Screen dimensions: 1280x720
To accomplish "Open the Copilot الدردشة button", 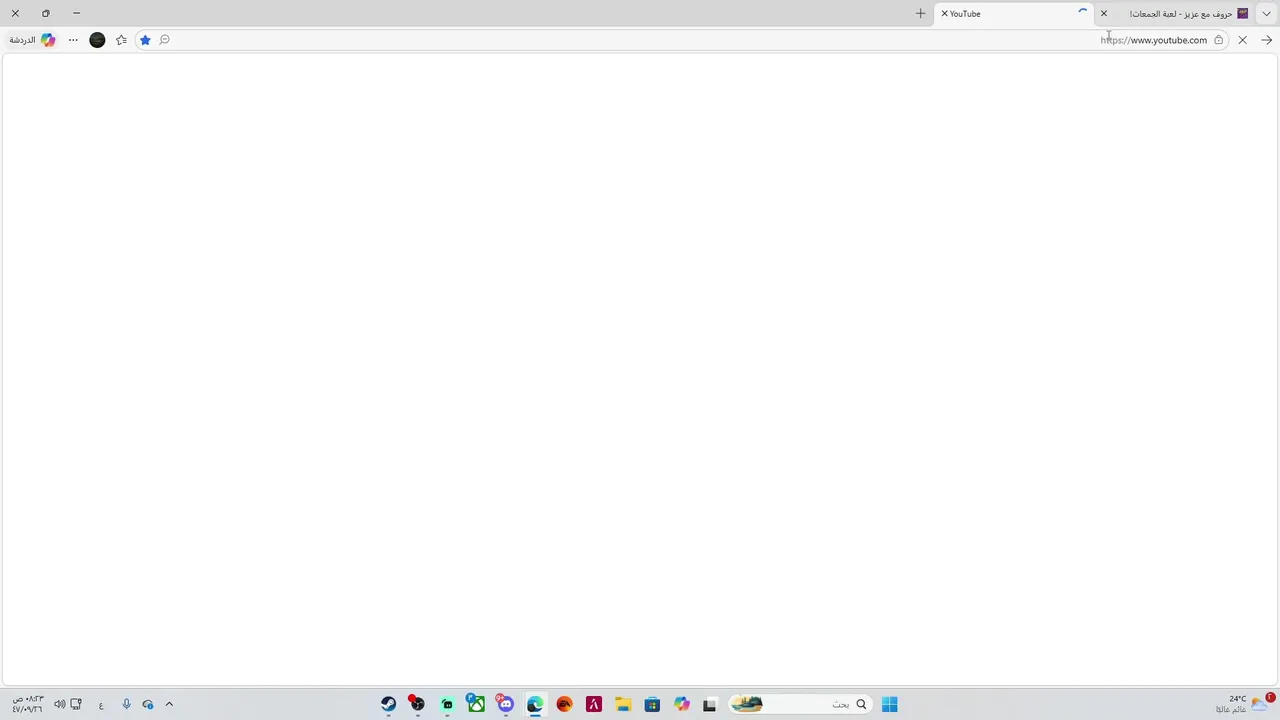I will (32, 40).
